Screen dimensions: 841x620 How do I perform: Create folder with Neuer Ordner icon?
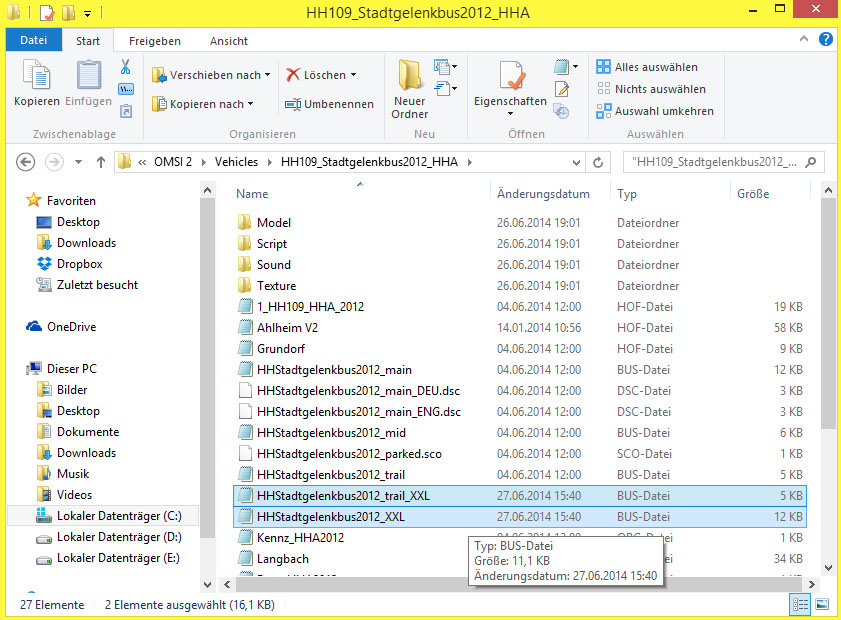(410, 75)
